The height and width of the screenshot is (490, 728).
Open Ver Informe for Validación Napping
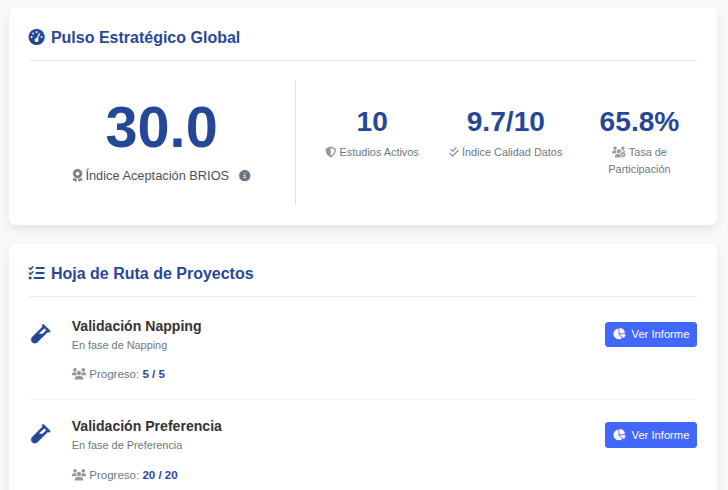pyautogui.click(x=650, y=334)
